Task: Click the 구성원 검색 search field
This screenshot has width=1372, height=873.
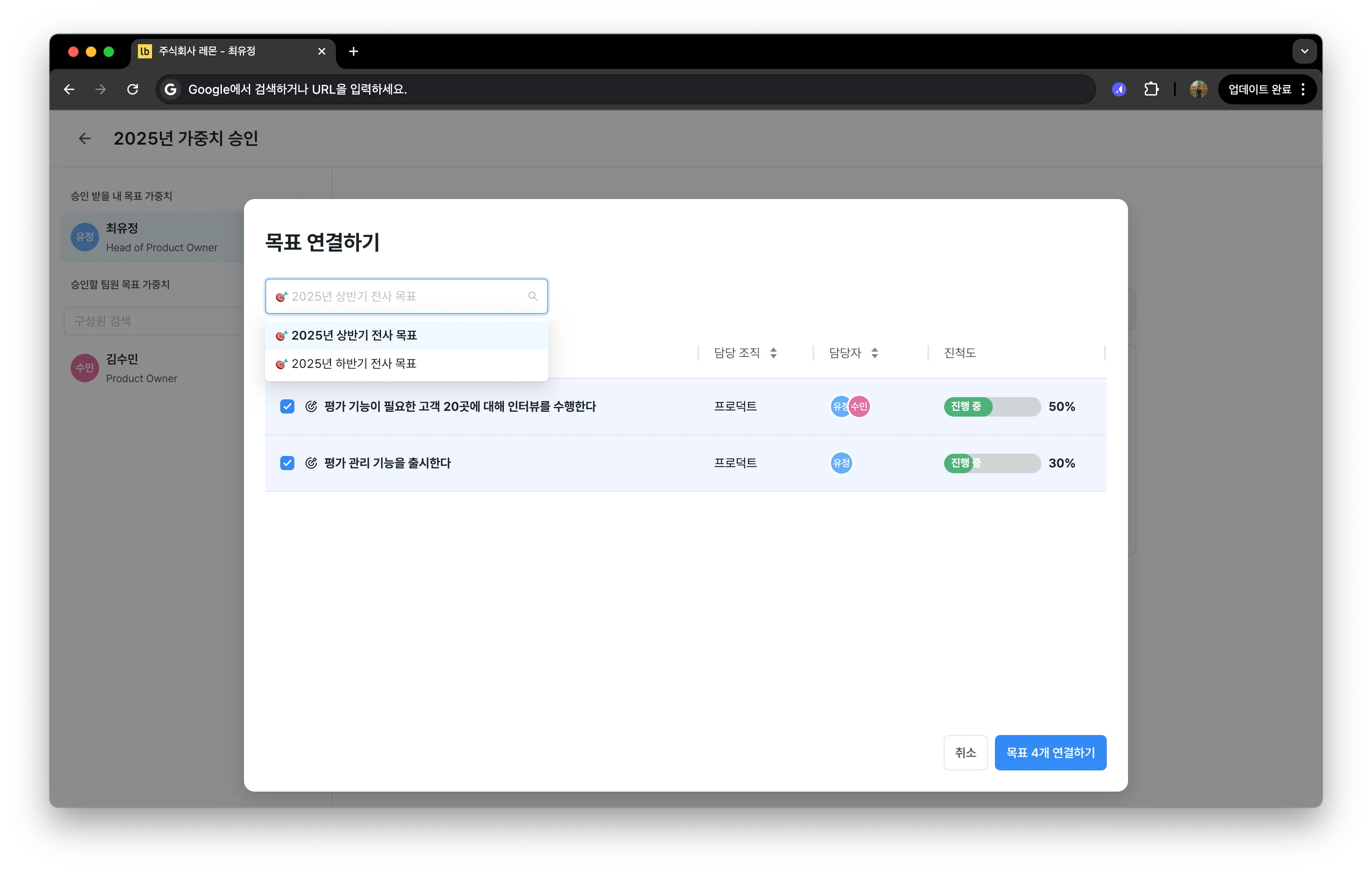Action: tap(154, 321)
